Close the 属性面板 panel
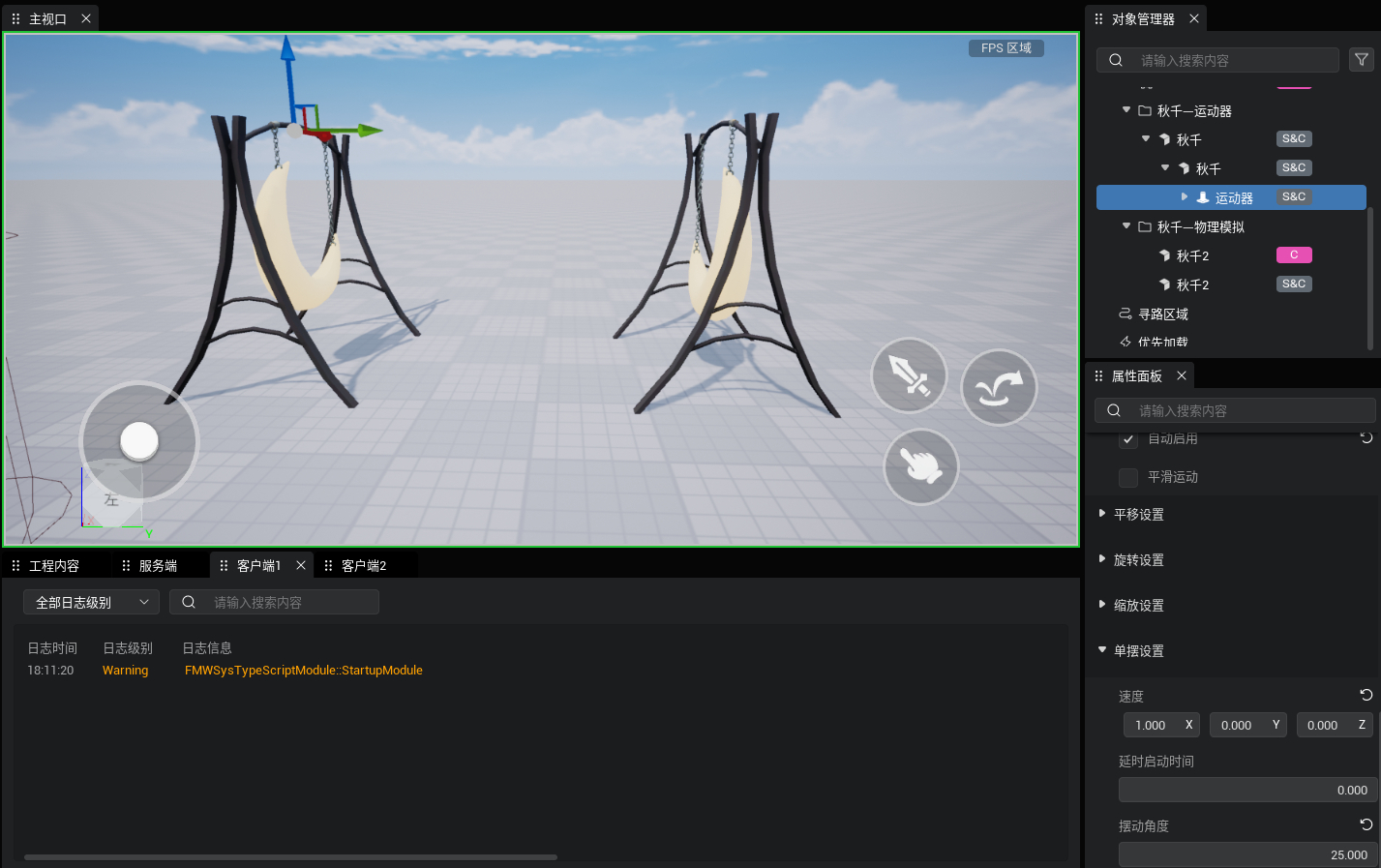 coord(1182,375)
